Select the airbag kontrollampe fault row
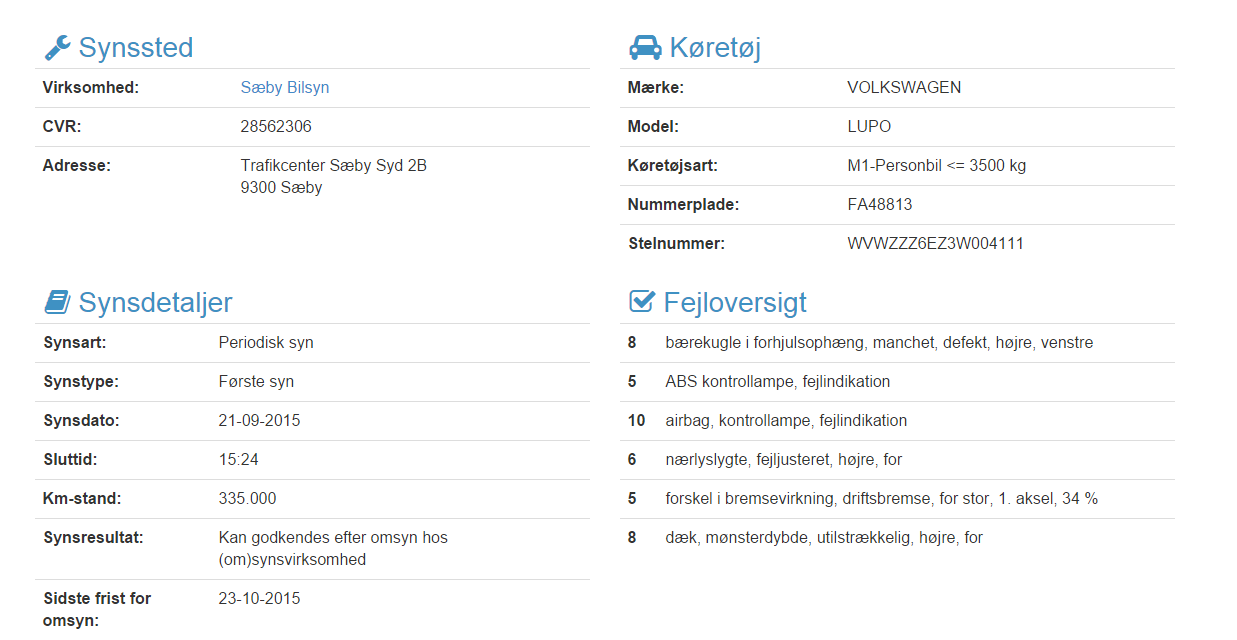Viewport: 1237px width, 640px height. pyautogui.click(x=897, y=421)
